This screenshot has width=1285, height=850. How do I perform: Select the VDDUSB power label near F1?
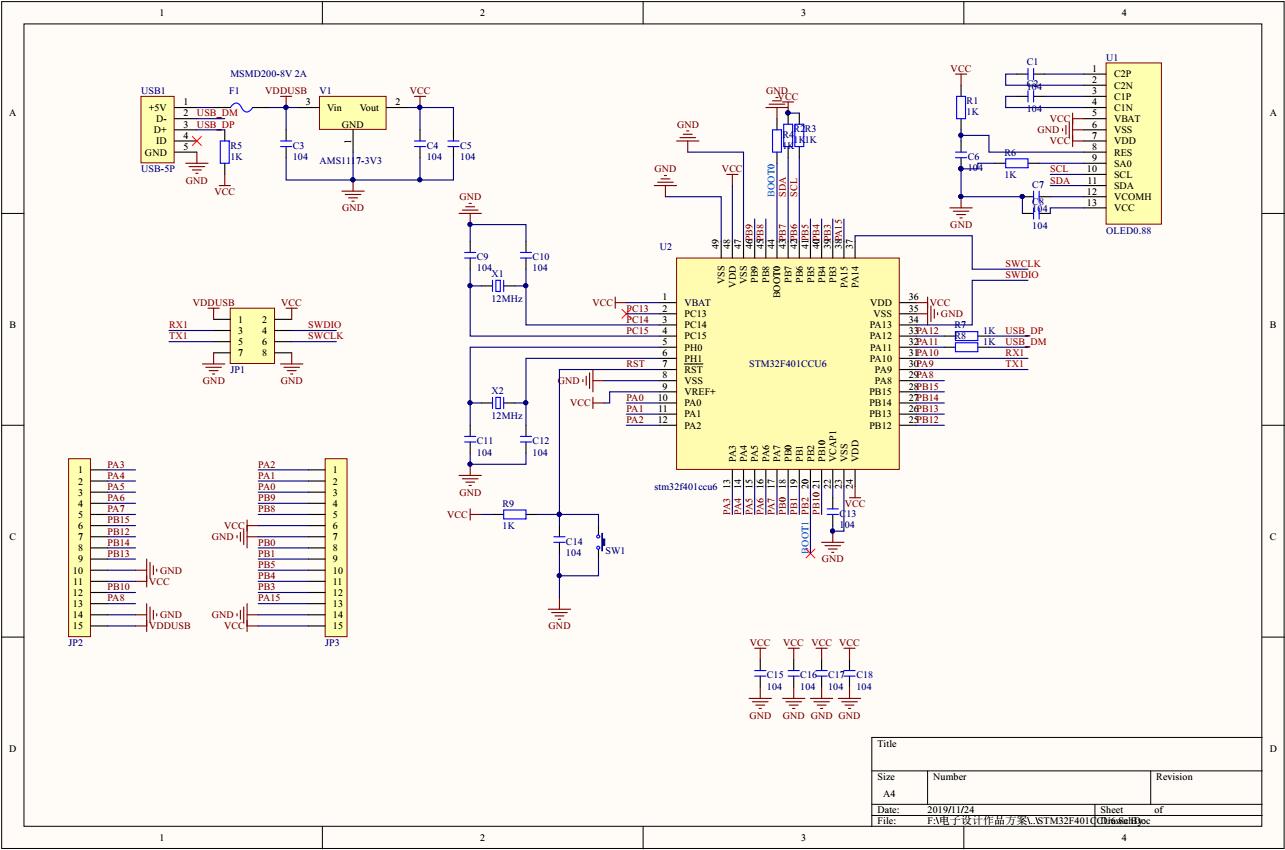(x=285, y=90)
